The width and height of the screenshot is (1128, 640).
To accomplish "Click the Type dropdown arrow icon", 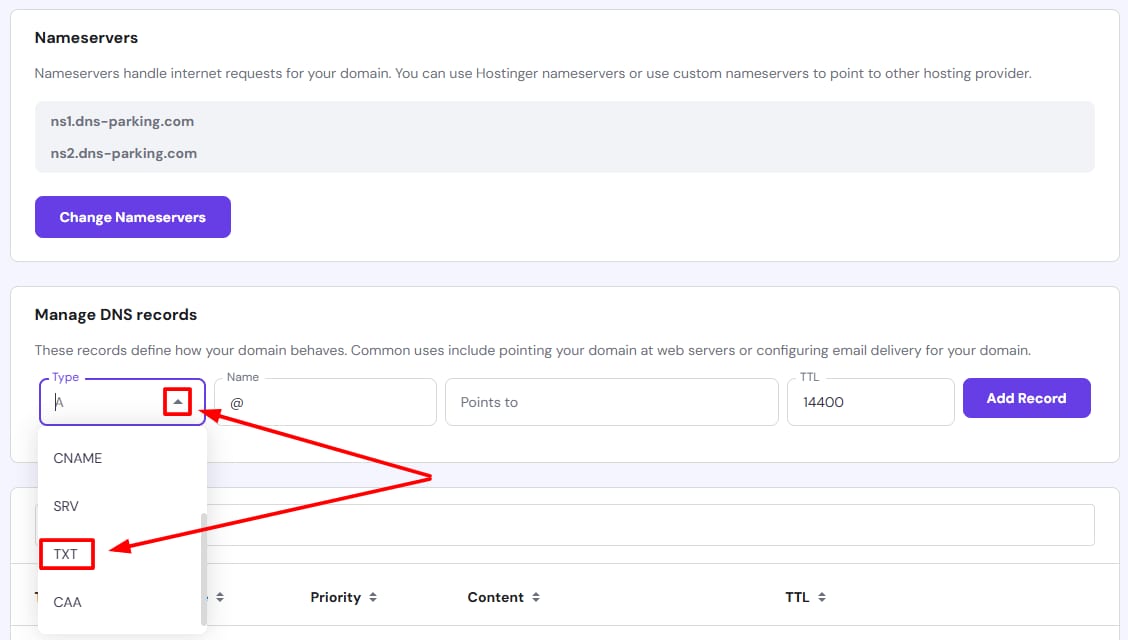I will coord(177,402).
